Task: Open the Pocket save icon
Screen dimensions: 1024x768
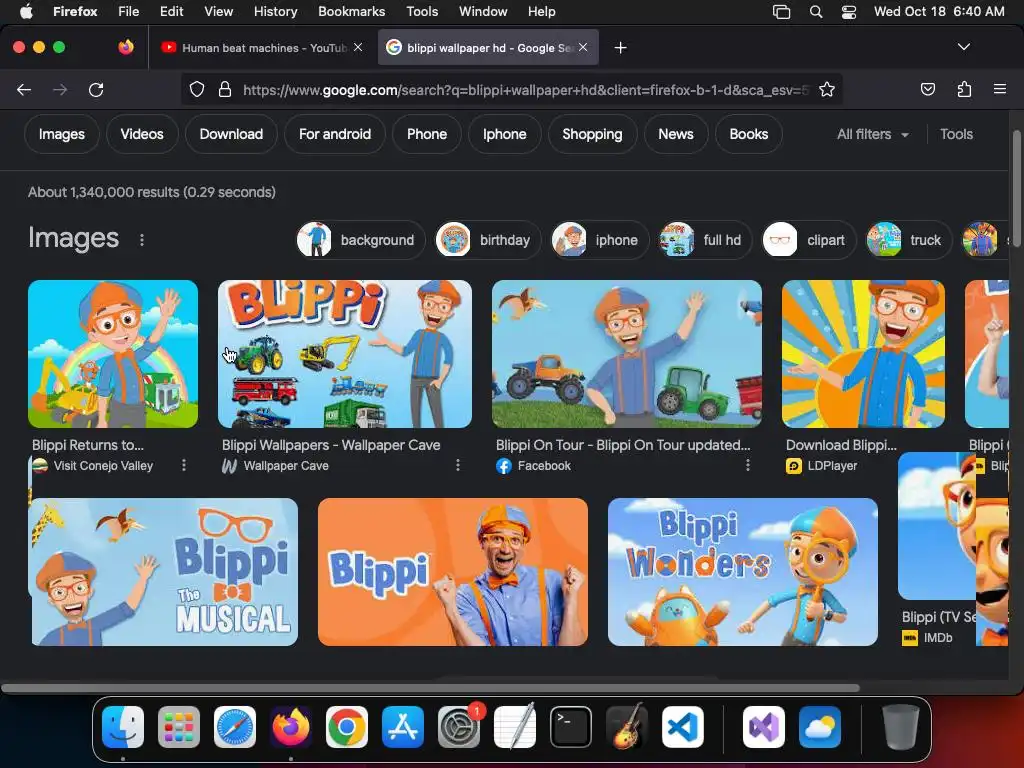Action: (x=927, y=89)
